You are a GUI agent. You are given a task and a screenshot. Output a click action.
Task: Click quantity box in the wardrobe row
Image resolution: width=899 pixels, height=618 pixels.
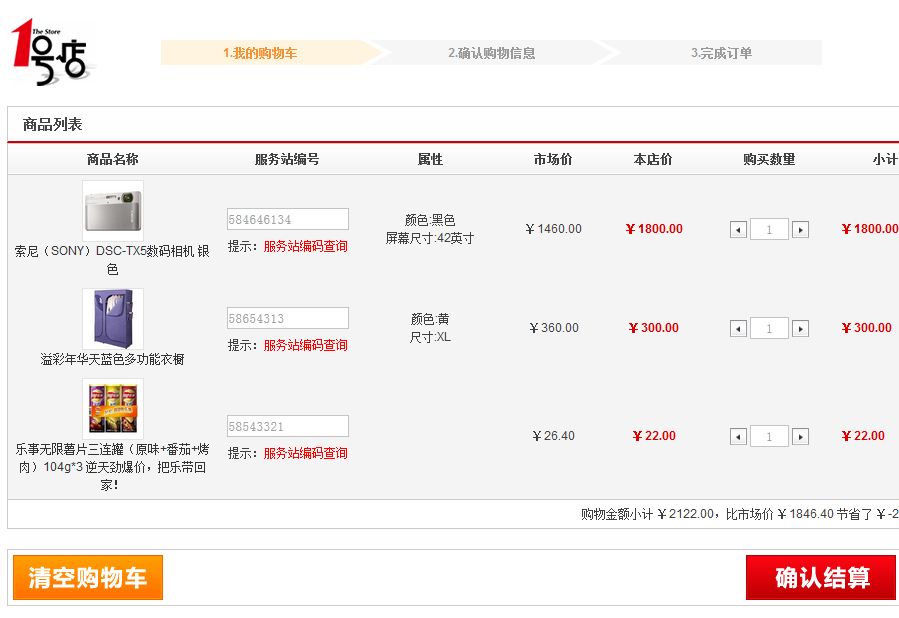(x=769, y=329)
